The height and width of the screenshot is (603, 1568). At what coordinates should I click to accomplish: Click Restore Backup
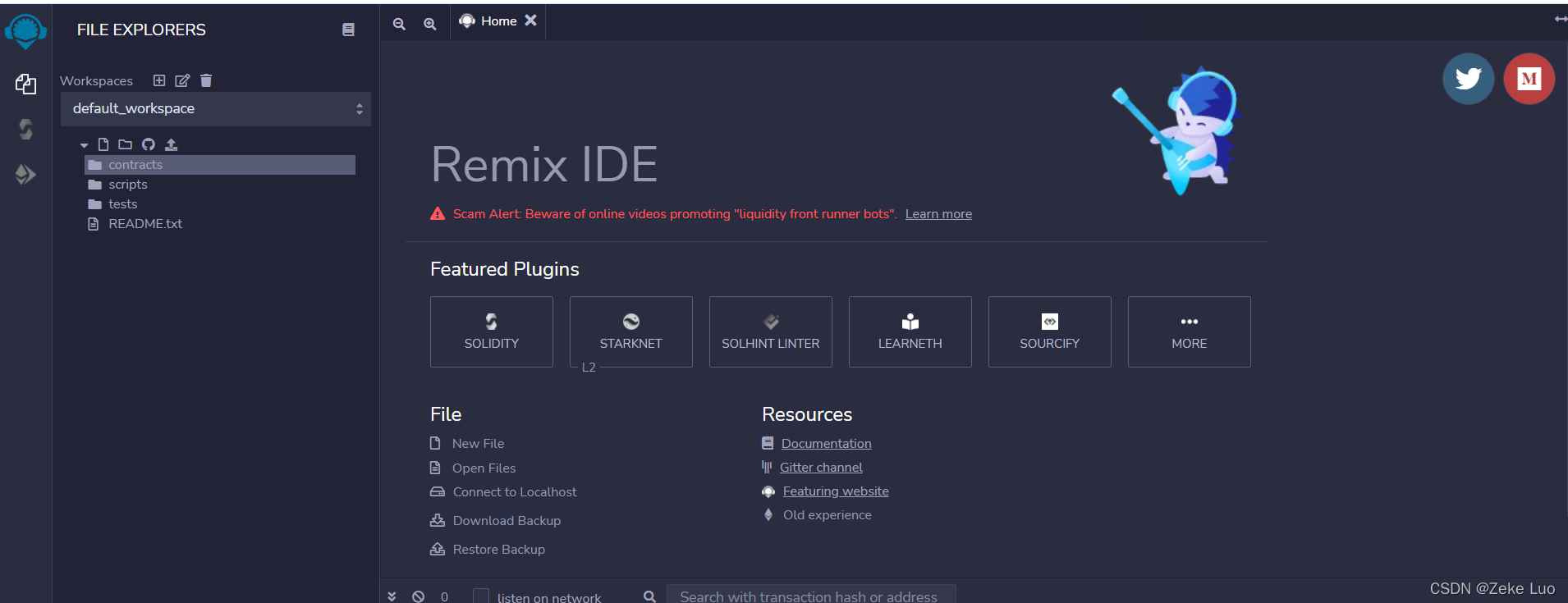(498, 550)
